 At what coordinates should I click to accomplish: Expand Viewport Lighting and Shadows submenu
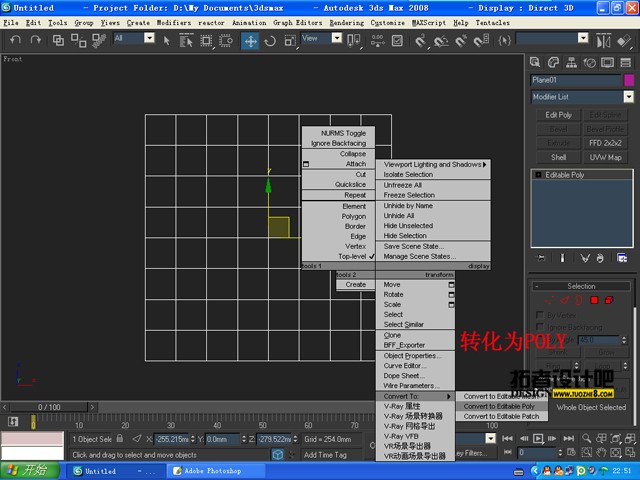coord(433,164)
